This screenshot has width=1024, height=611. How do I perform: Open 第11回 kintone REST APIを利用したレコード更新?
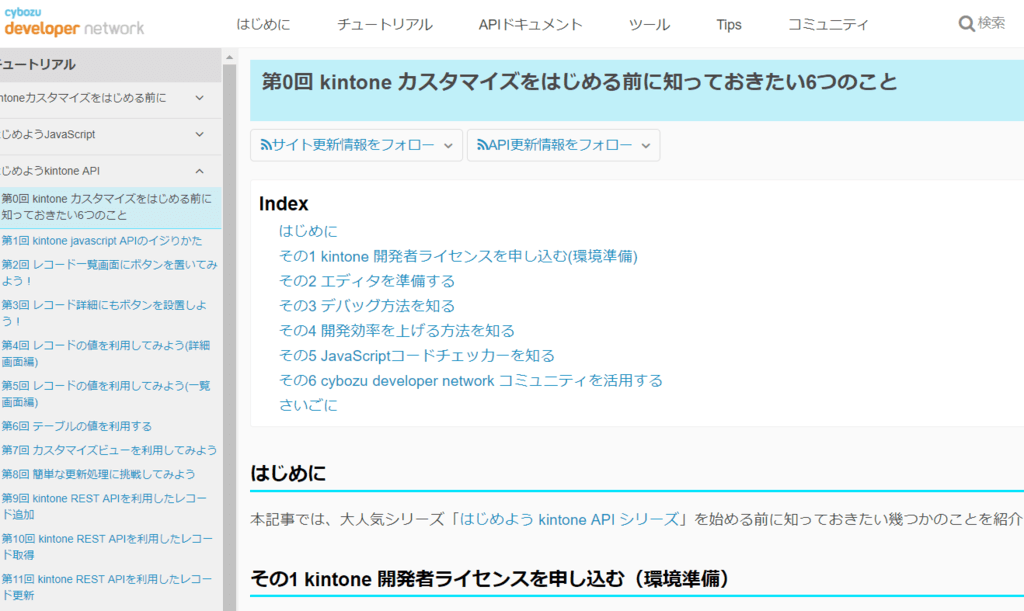106,588
